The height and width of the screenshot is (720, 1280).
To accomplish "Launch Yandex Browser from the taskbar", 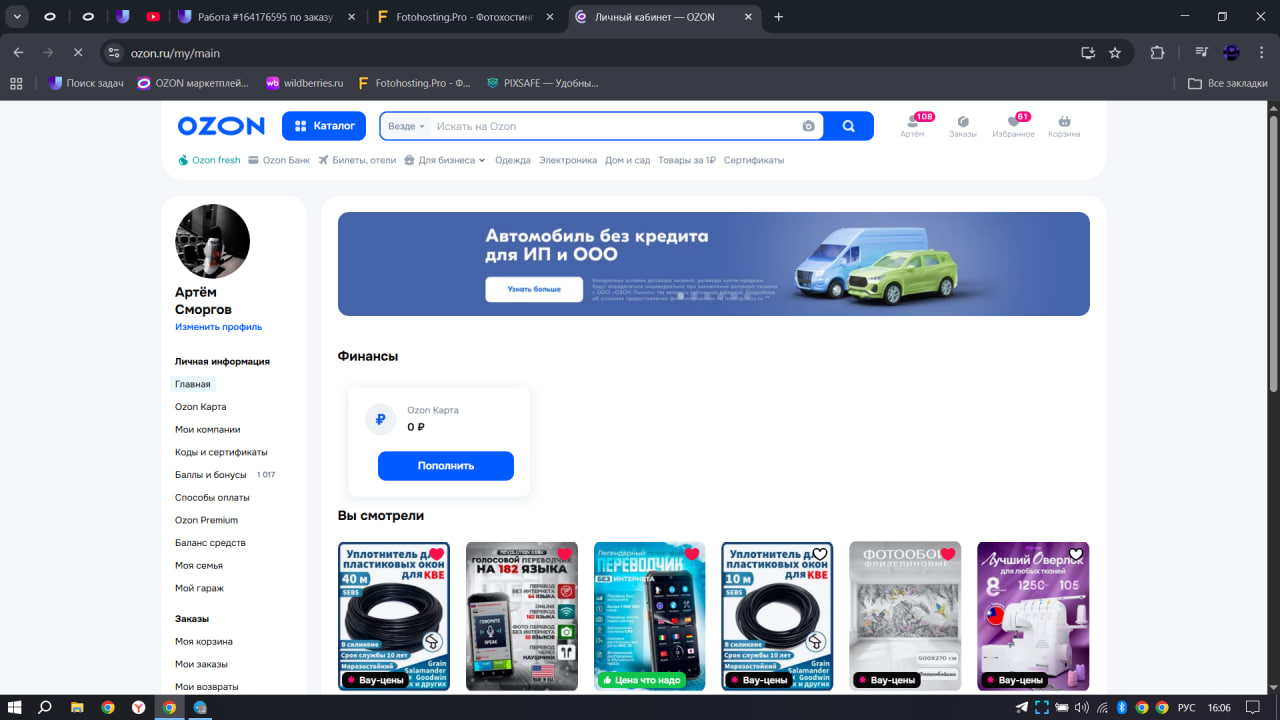I will coord(138,707).
